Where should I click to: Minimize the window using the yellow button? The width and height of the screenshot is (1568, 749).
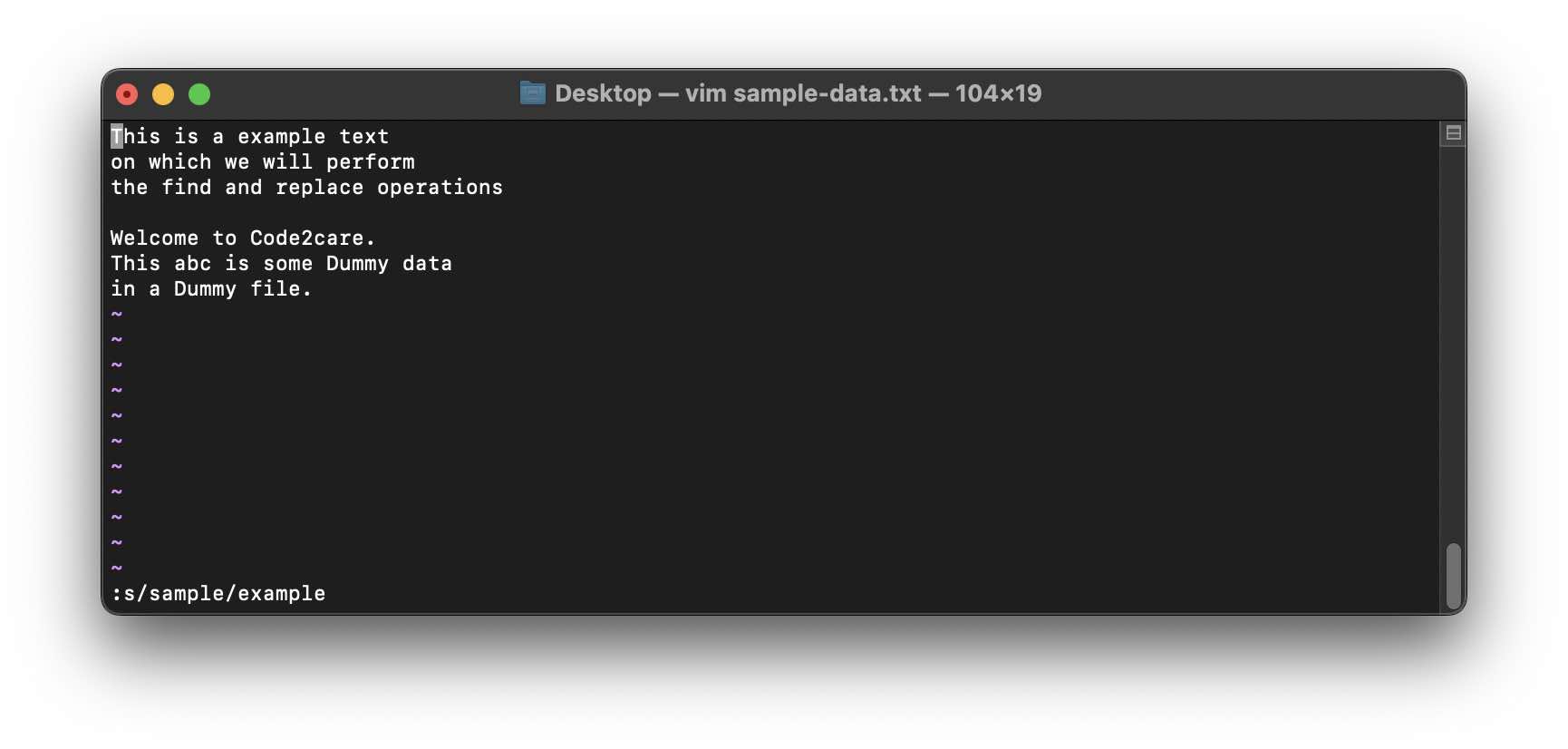click(x=163, y=94)
